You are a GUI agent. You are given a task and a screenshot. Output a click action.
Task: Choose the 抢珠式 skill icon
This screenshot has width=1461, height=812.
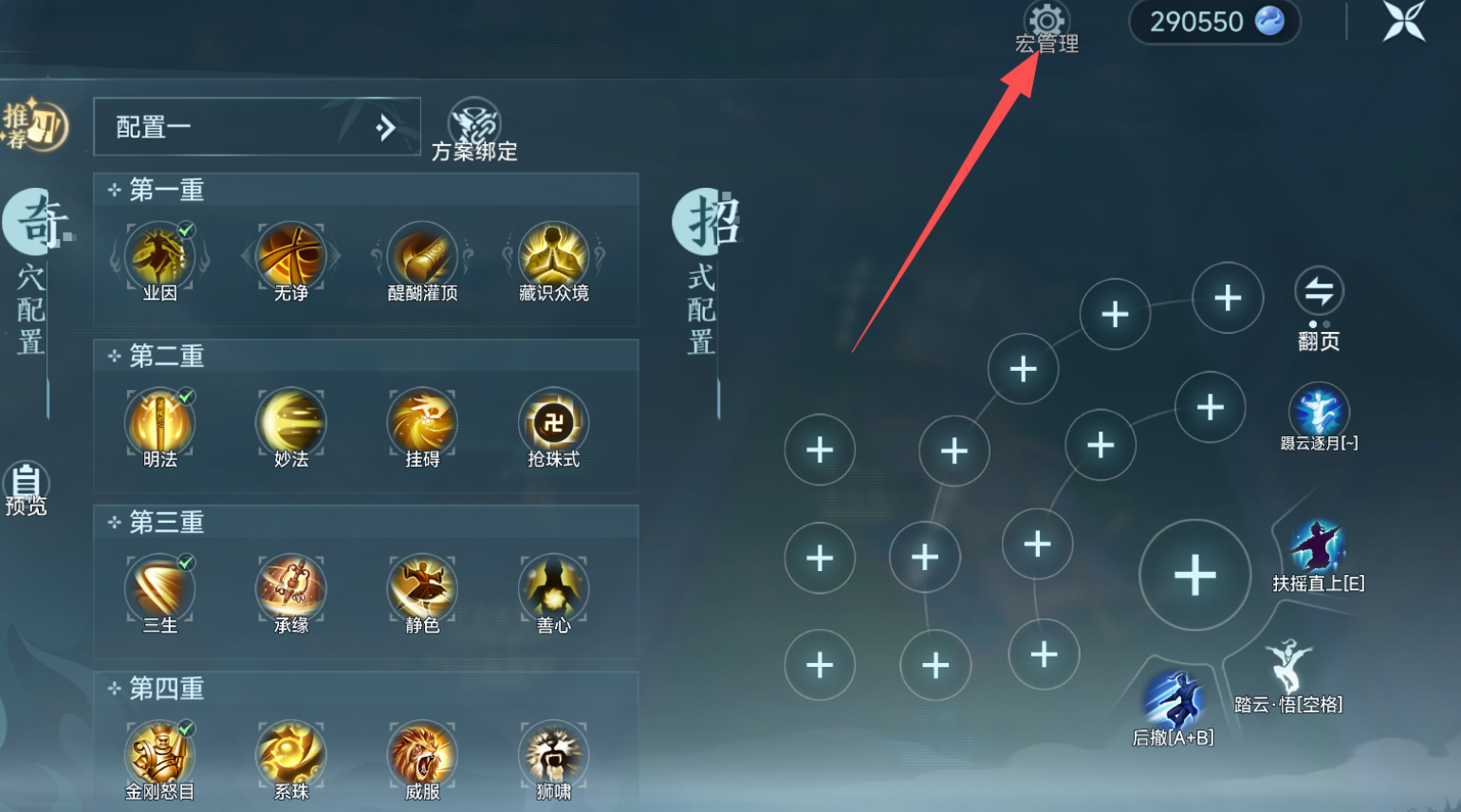tap(554, 422)
